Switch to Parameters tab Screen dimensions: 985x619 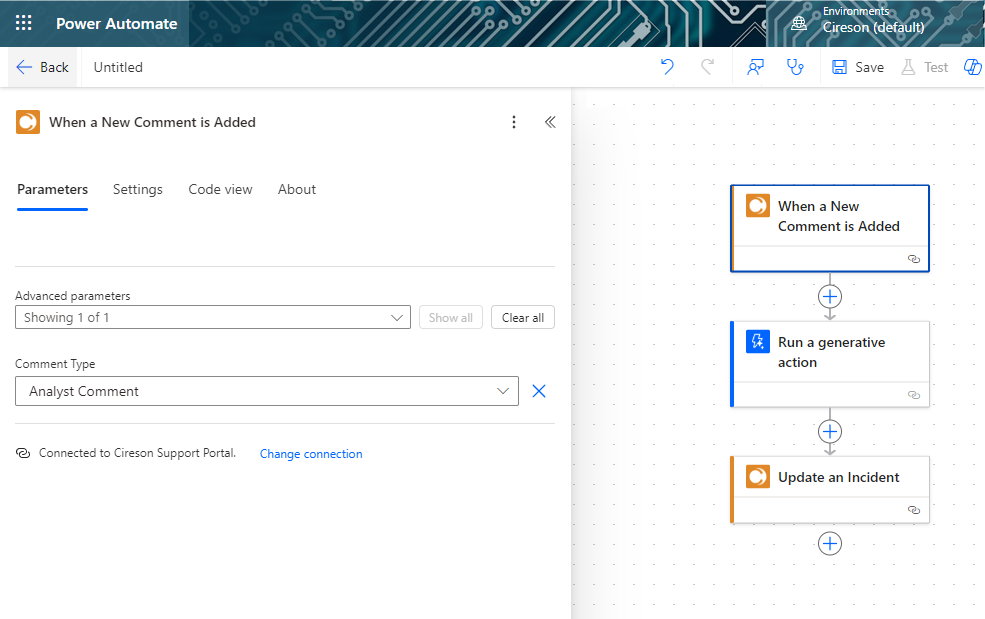click(x=52, y=189)
